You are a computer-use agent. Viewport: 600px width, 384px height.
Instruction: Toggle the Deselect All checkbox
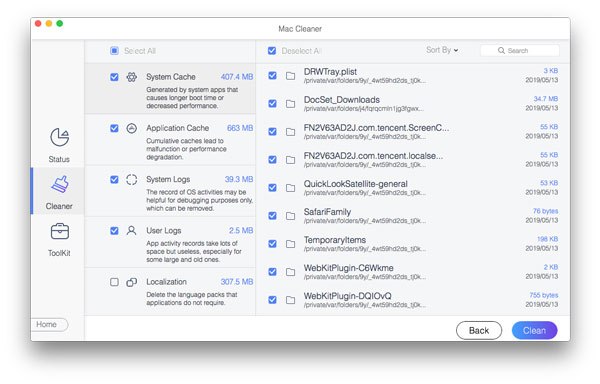pos(272,50)
